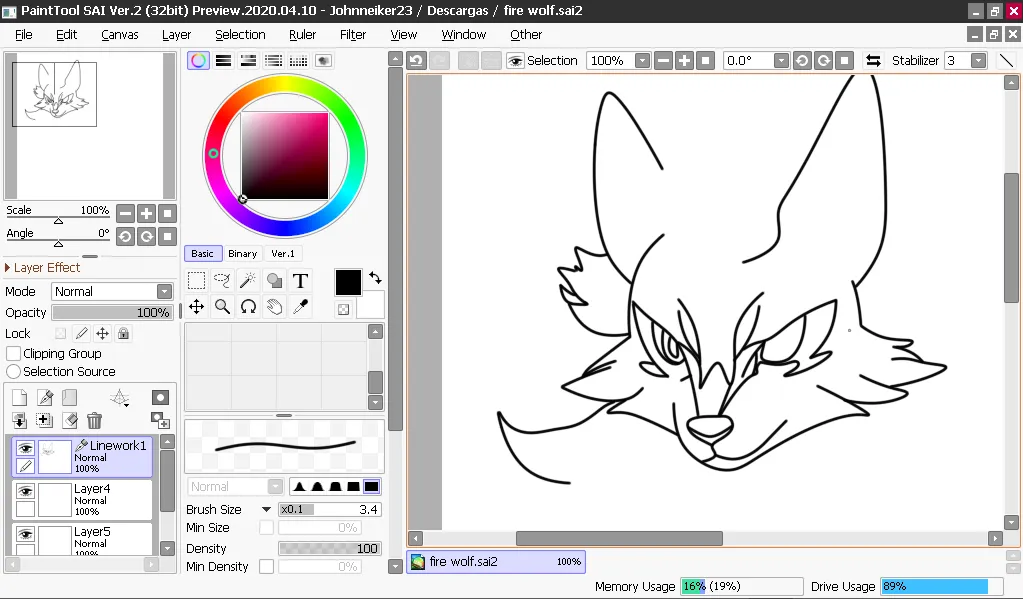Viewport: 1023px width, 599px height.
Task: Switch to the Ver.1 tool tab
Action: click(x=282, y=254)
